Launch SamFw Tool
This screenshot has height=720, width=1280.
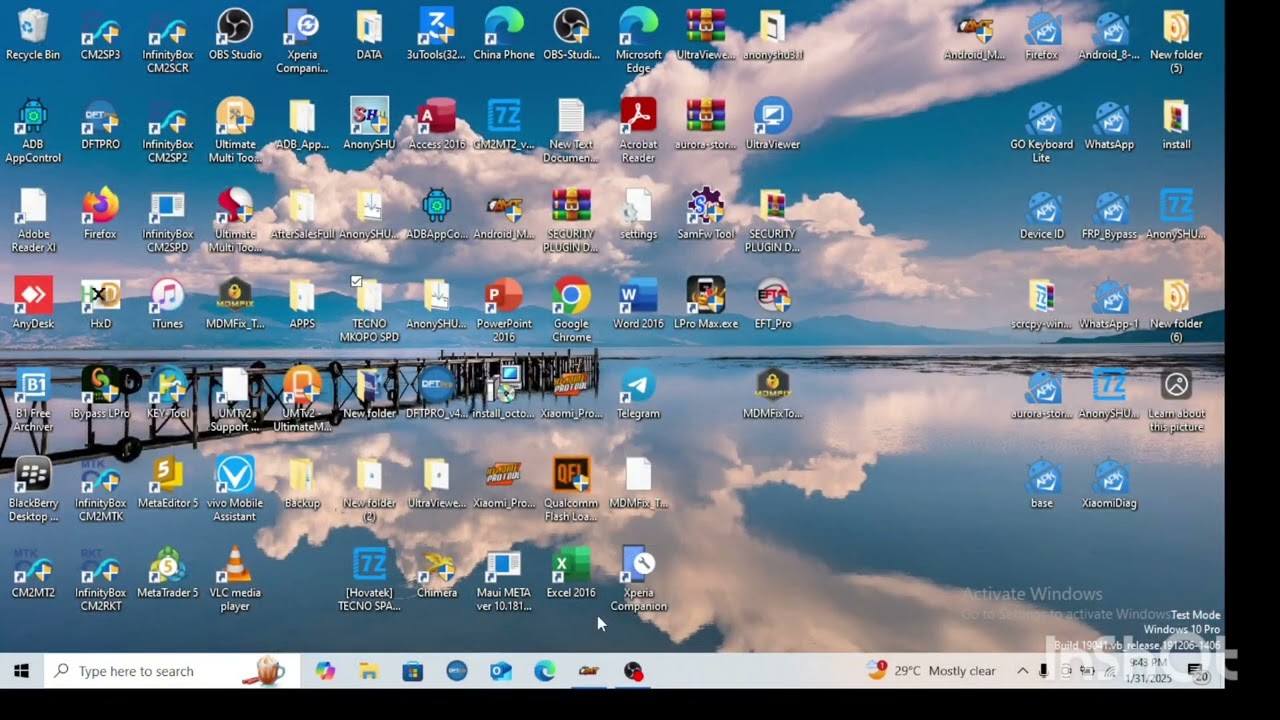[x=705, y=214]
